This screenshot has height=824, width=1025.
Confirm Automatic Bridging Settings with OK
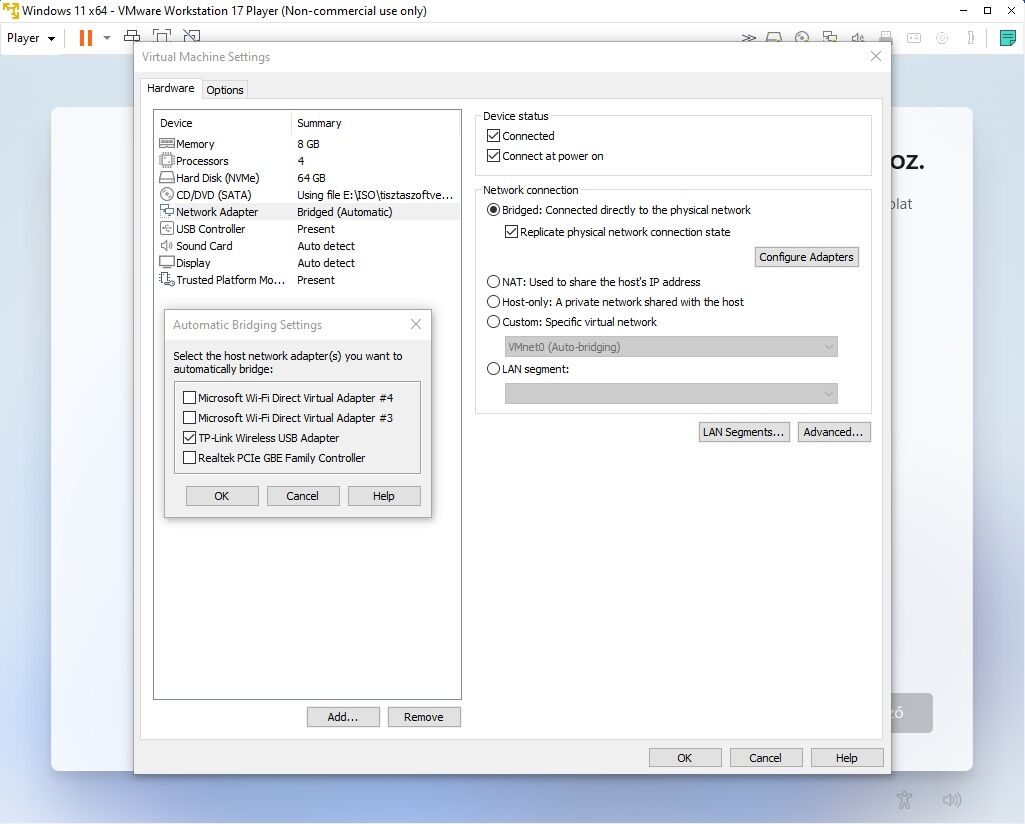pyautogui.click(x=222, y=496)
